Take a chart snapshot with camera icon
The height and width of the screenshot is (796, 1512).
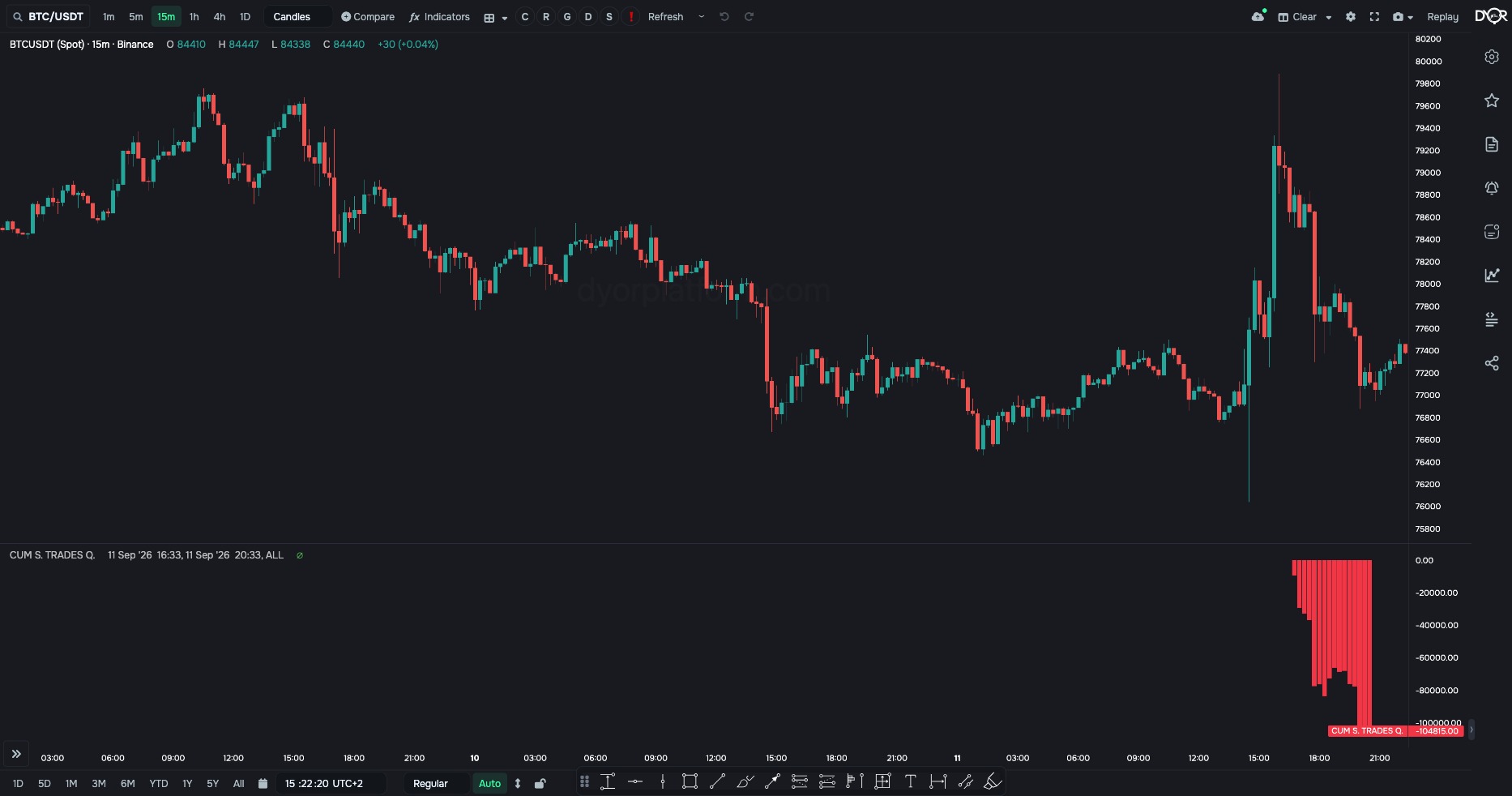pyautogui.click(x=1398, y=16)
